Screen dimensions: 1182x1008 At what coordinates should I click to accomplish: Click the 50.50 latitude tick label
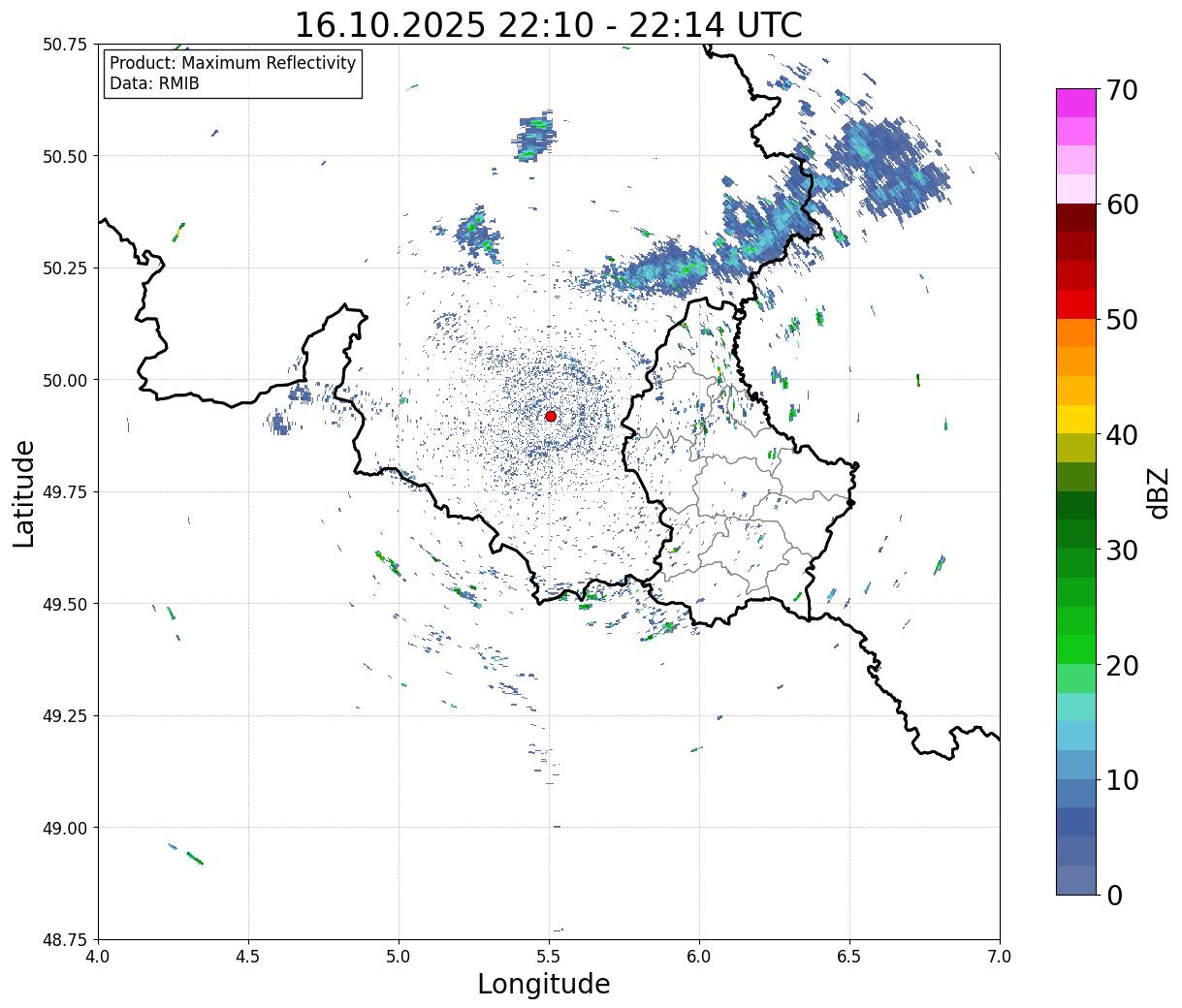point(65,156)
